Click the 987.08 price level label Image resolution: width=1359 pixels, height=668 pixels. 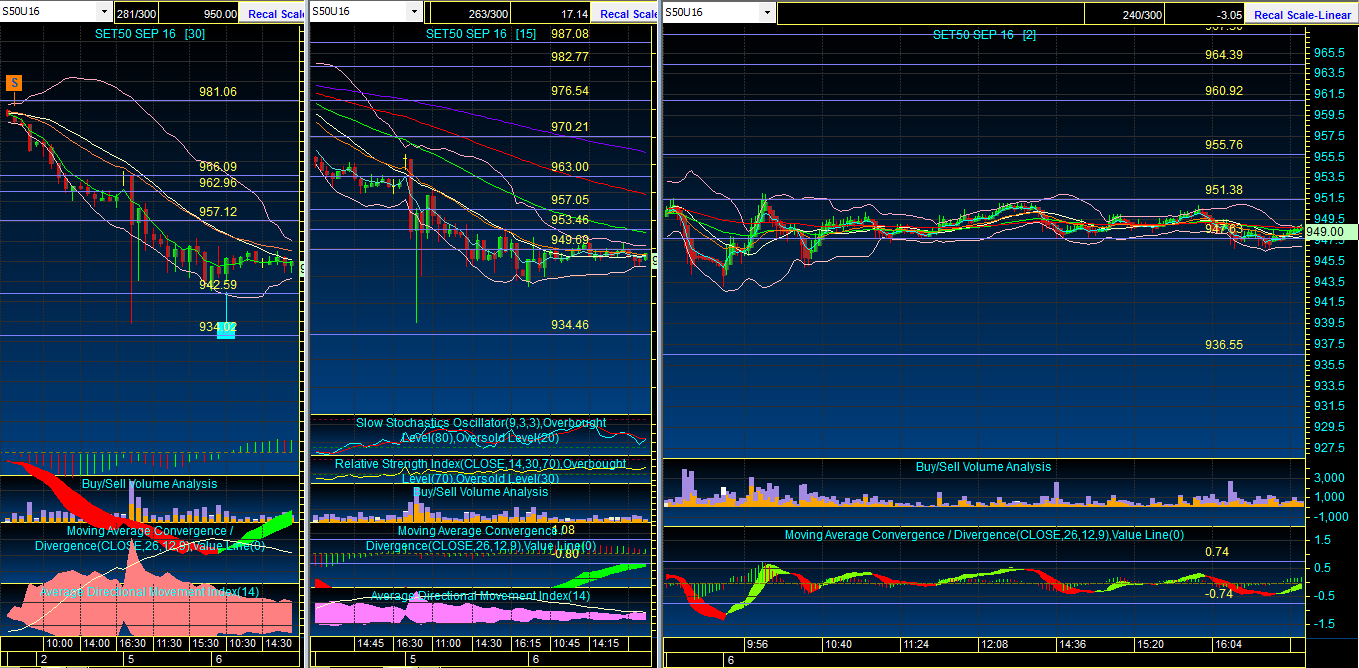coord(570,34)
